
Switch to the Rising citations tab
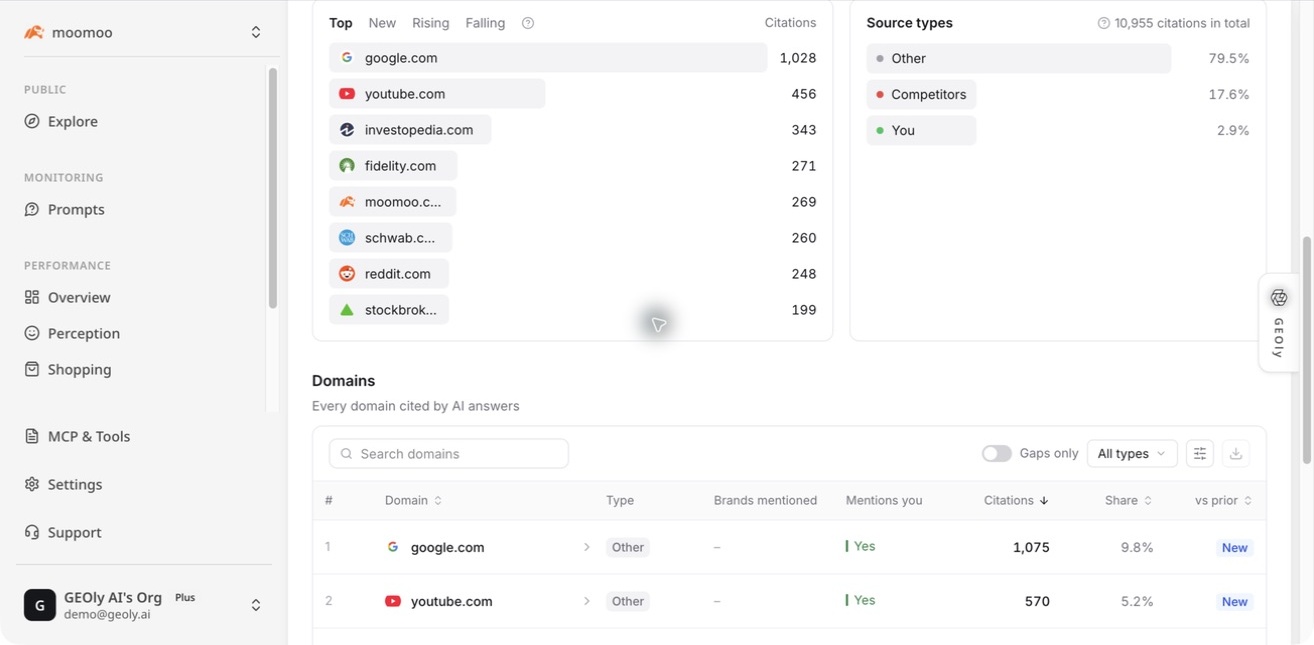(x=431, y=23)
